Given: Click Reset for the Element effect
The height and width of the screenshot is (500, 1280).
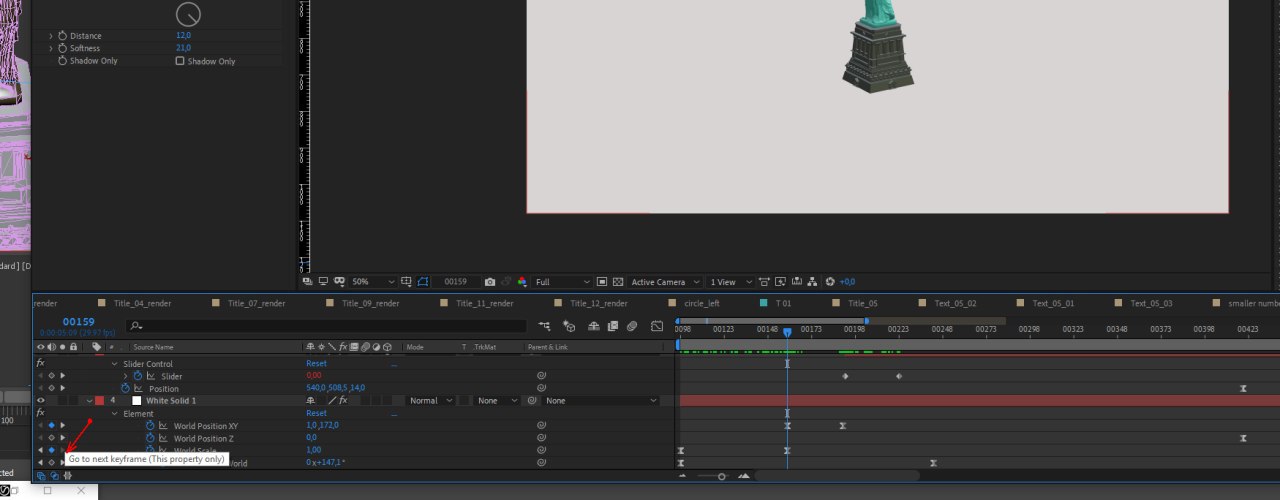Looking at the screenshot, I should click(x=316, y=413).
